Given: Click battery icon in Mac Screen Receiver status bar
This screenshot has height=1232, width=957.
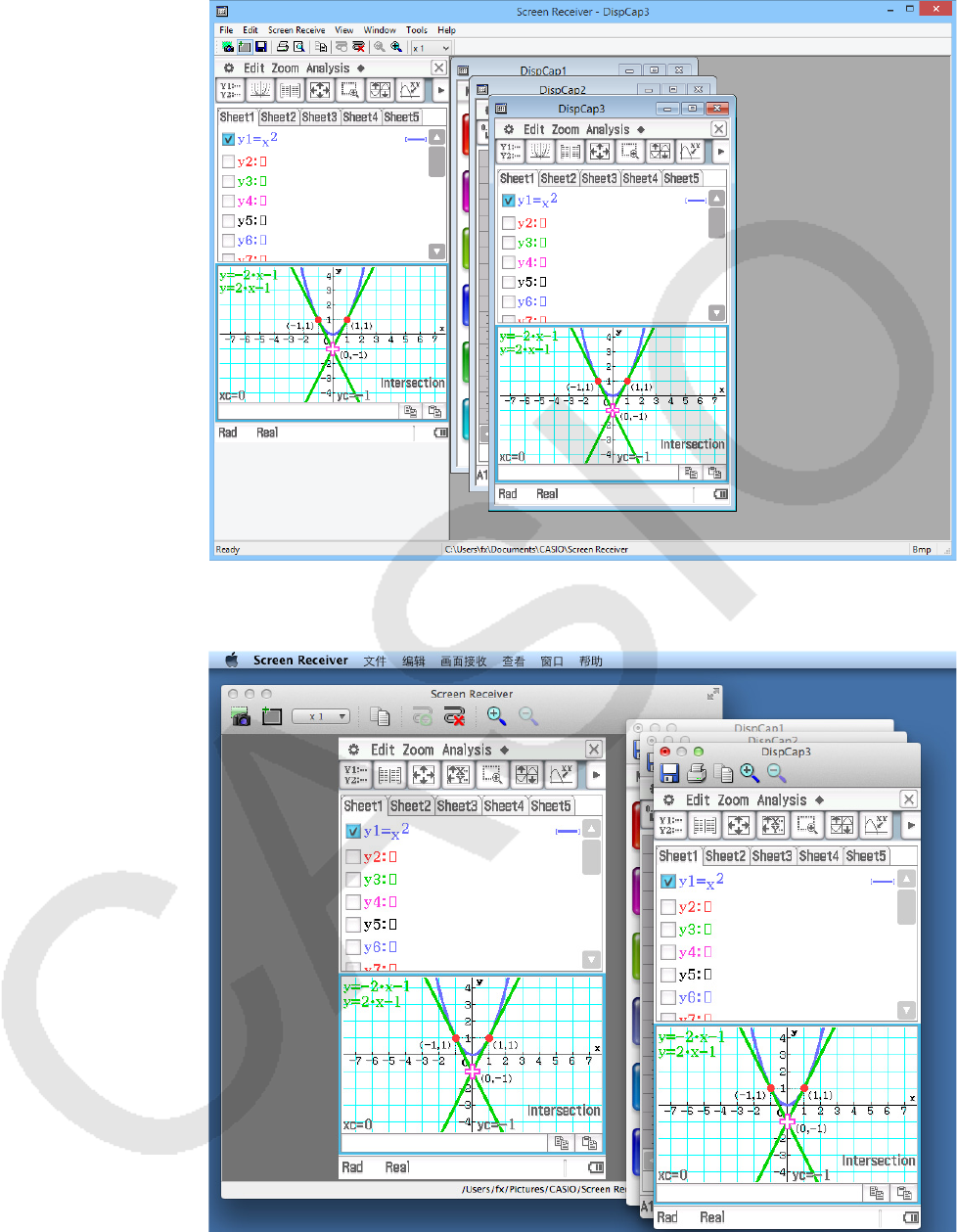Looking at the screenshot, I should [x=596, y=1167].
